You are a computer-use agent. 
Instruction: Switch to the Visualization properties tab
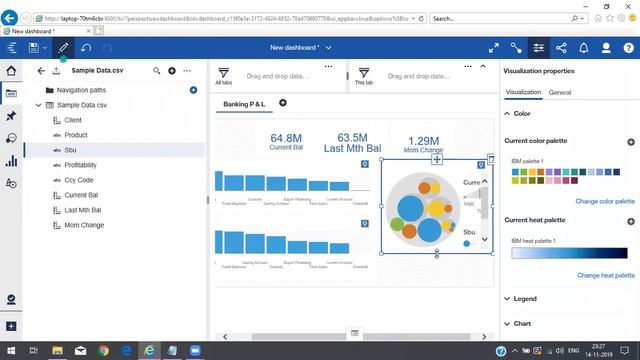click(523, 92)
